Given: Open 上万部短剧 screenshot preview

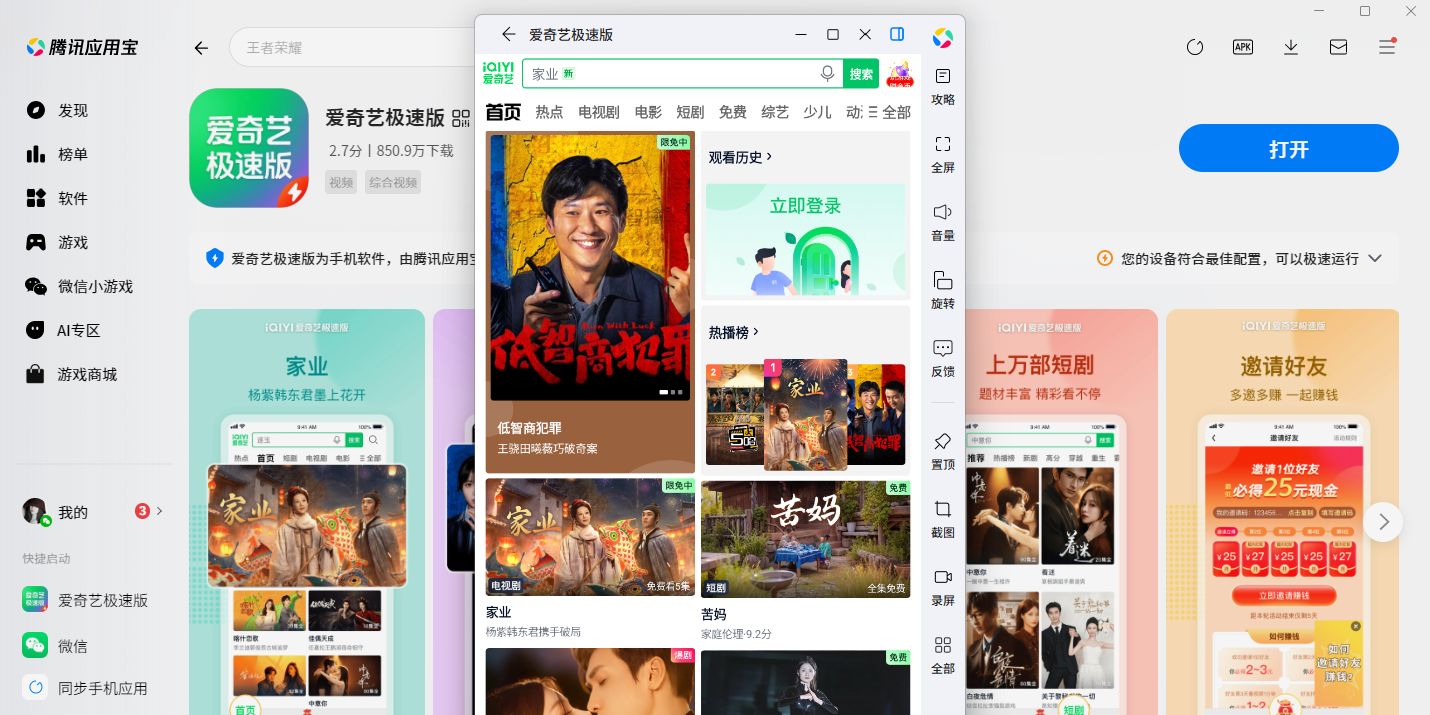Looking at the screenshot, I should pos(1062,512).
